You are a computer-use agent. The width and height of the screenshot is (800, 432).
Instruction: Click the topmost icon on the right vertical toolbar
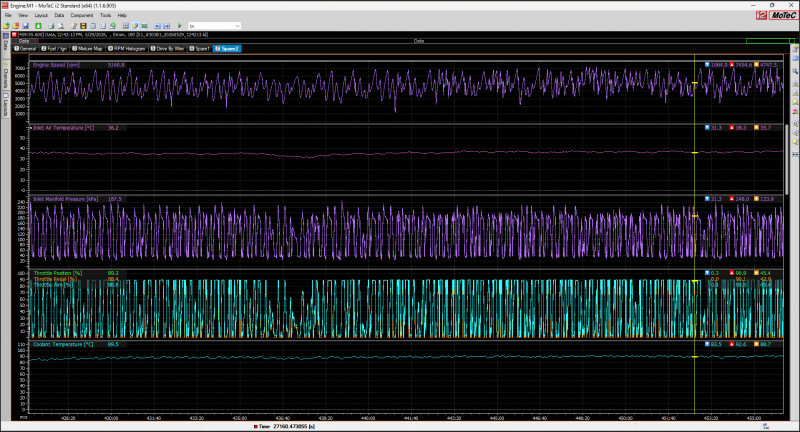click(x=795, y=49)
